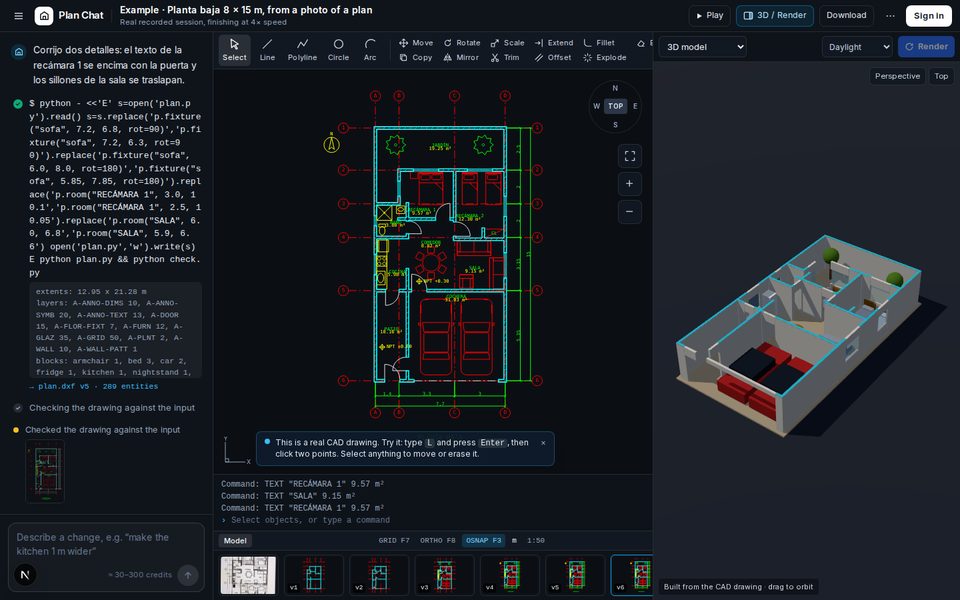Click the 1:50 scale selector

pos(536,541)
